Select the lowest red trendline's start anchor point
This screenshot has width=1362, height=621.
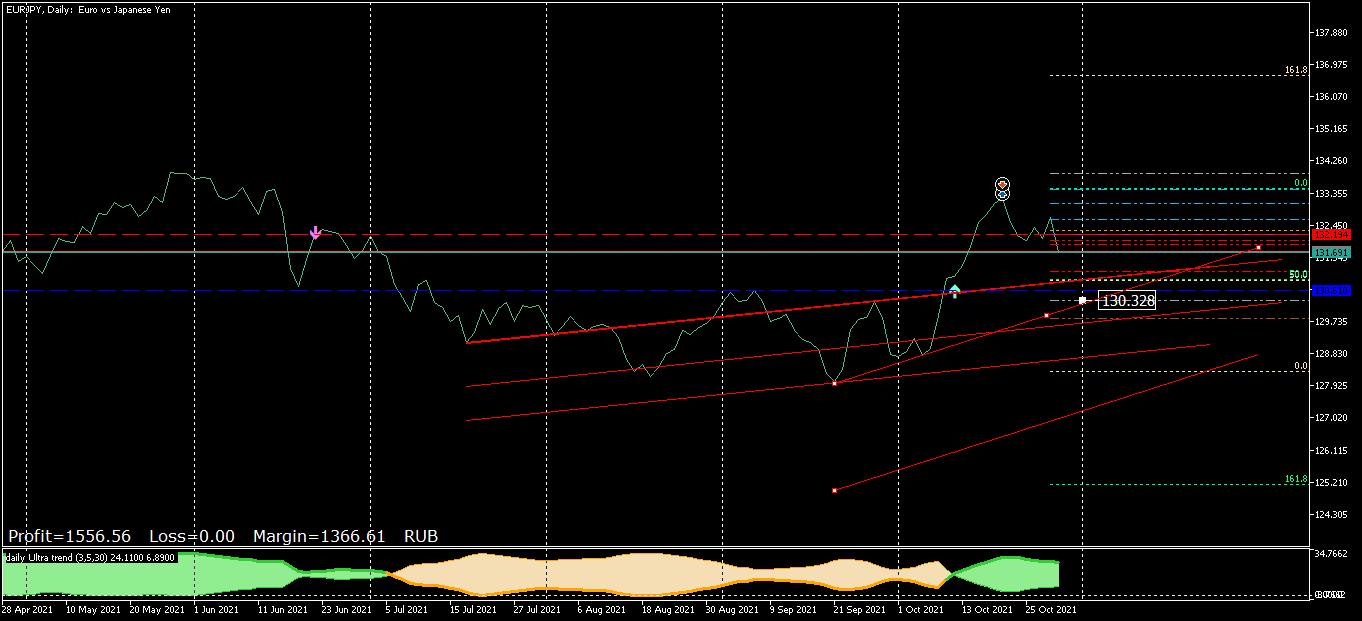[834, 490]
